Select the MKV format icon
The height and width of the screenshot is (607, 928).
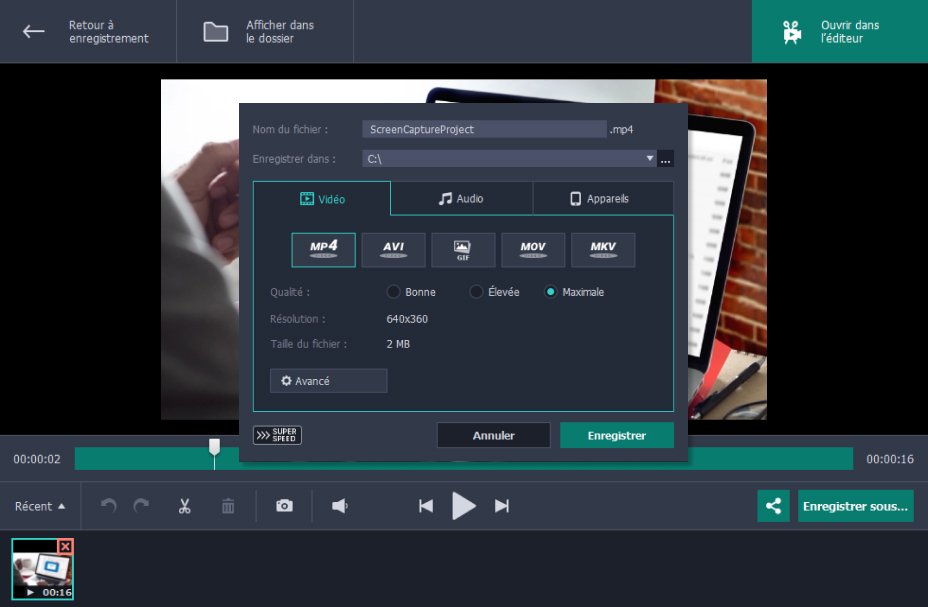point(603,250)
